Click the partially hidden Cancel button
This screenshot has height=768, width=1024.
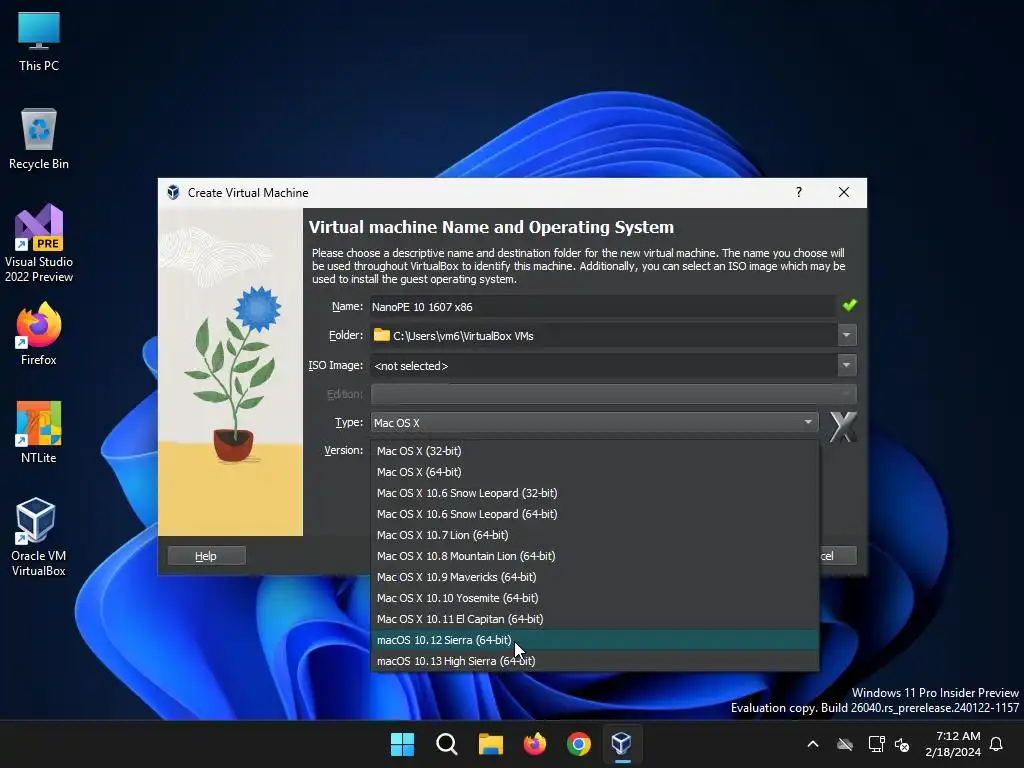click(838, 556)
